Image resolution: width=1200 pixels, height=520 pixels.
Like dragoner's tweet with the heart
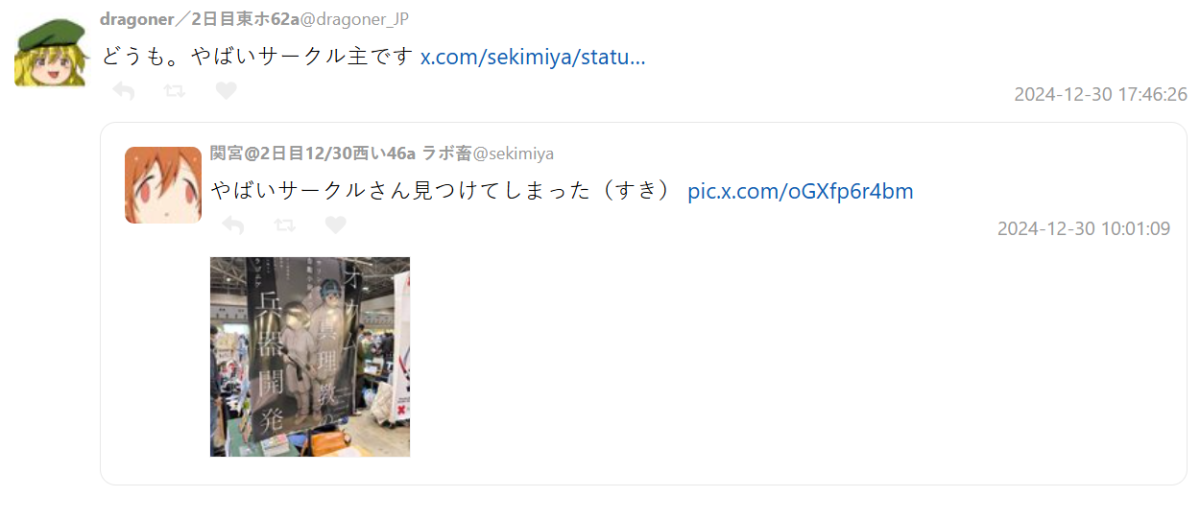point(227,91)
